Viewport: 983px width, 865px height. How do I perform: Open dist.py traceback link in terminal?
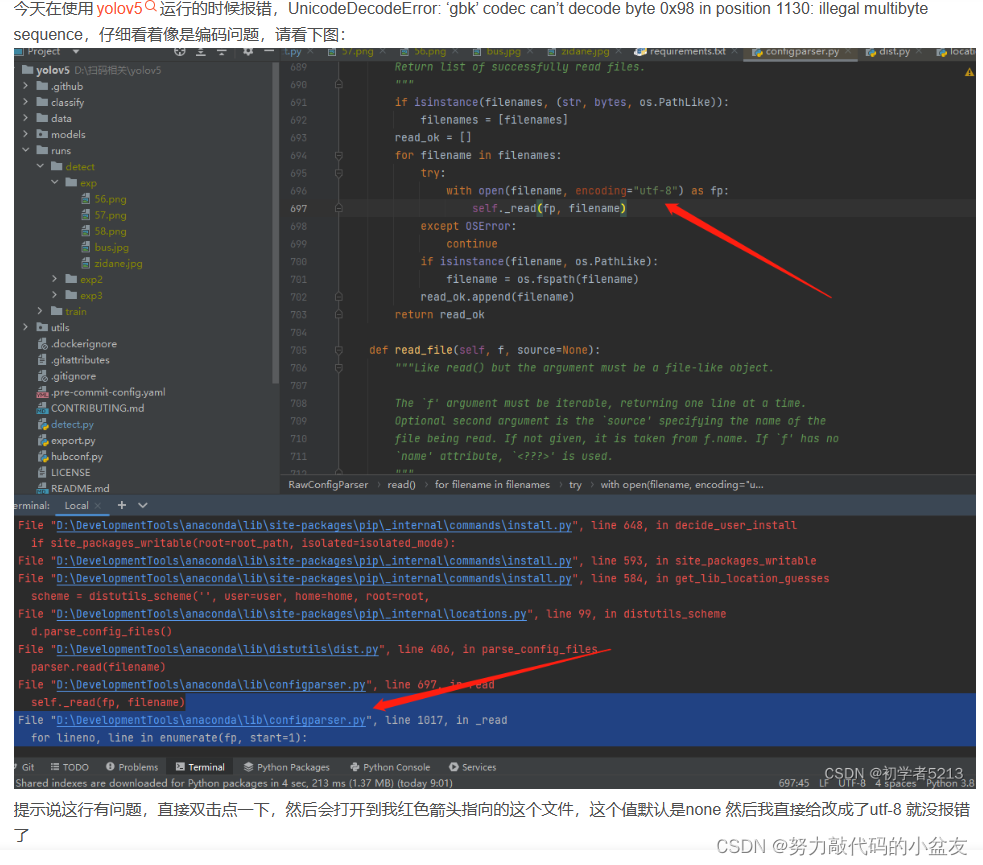coord(218,649)
